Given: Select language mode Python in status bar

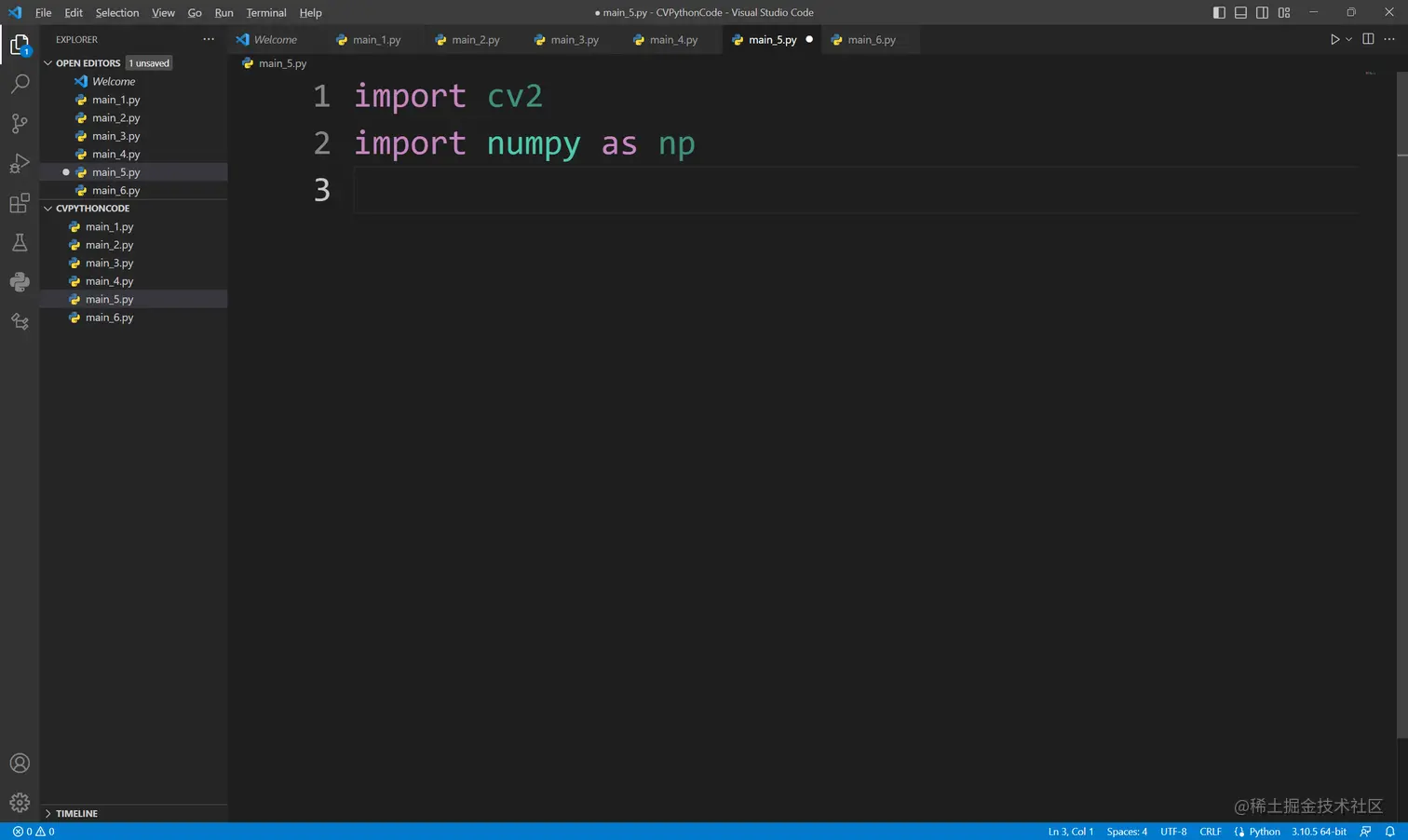Looking at the screenshot, I should pyautogui.click(x=1265, y=832).
